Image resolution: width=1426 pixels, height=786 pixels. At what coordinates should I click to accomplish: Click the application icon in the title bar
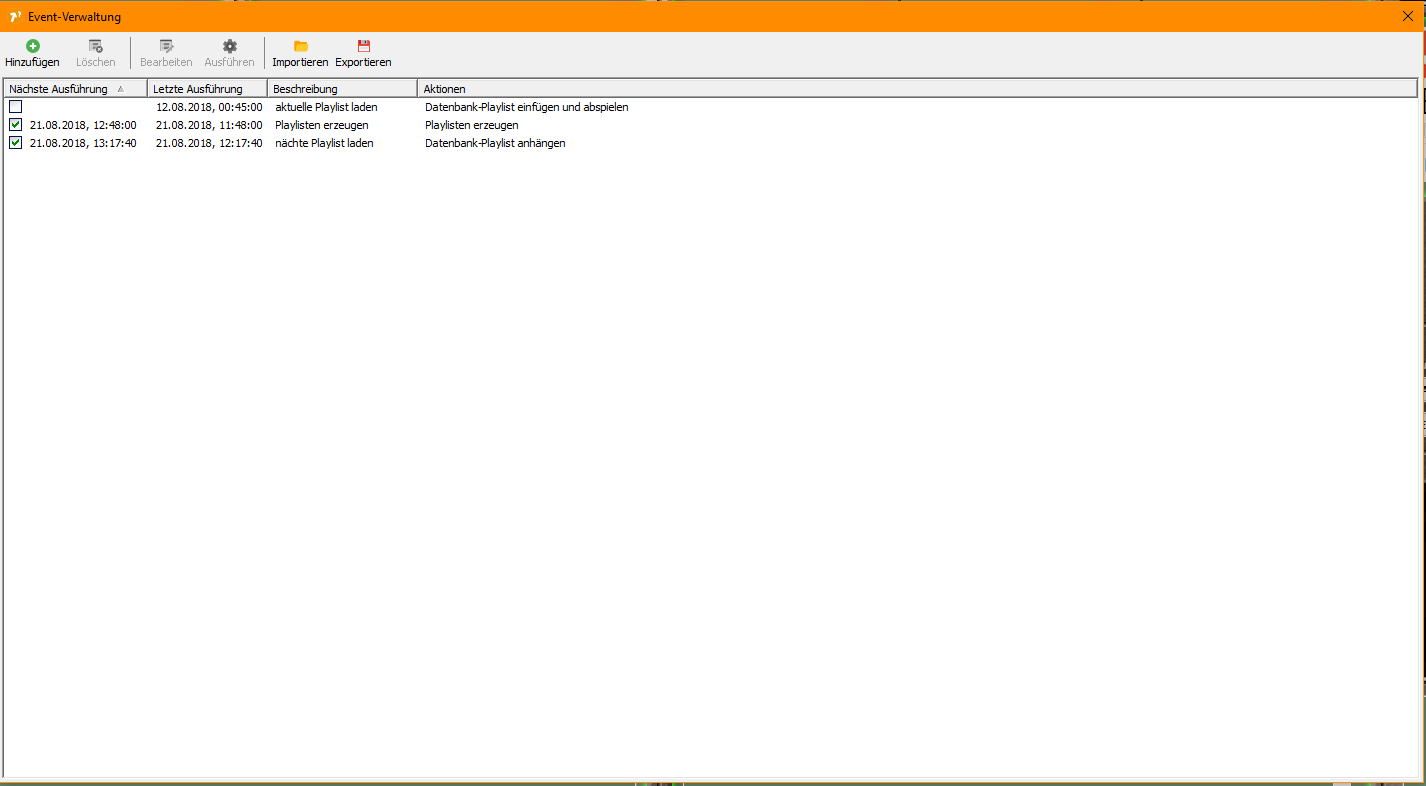12,15
